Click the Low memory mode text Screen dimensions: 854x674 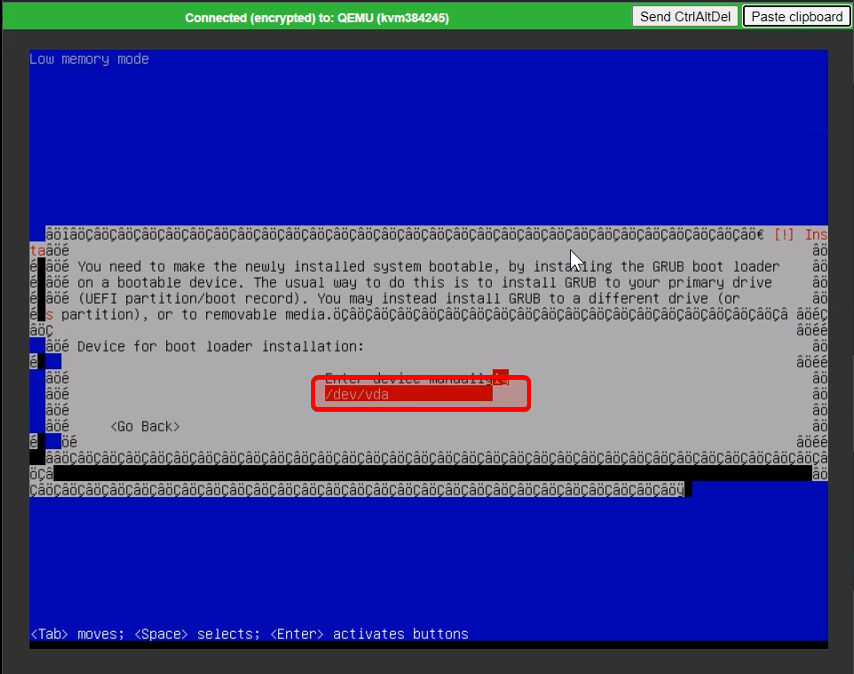coord(89,59)
